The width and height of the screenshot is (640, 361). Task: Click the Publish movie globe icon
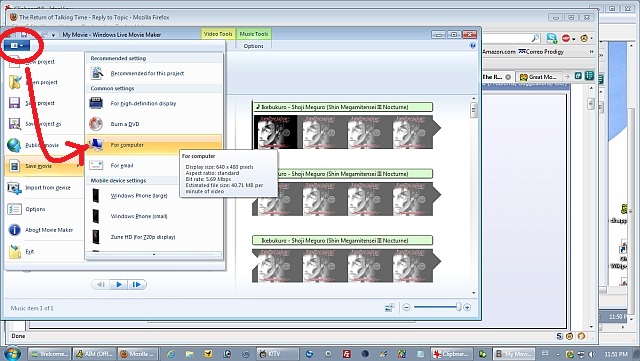click(x=14, y=145)
